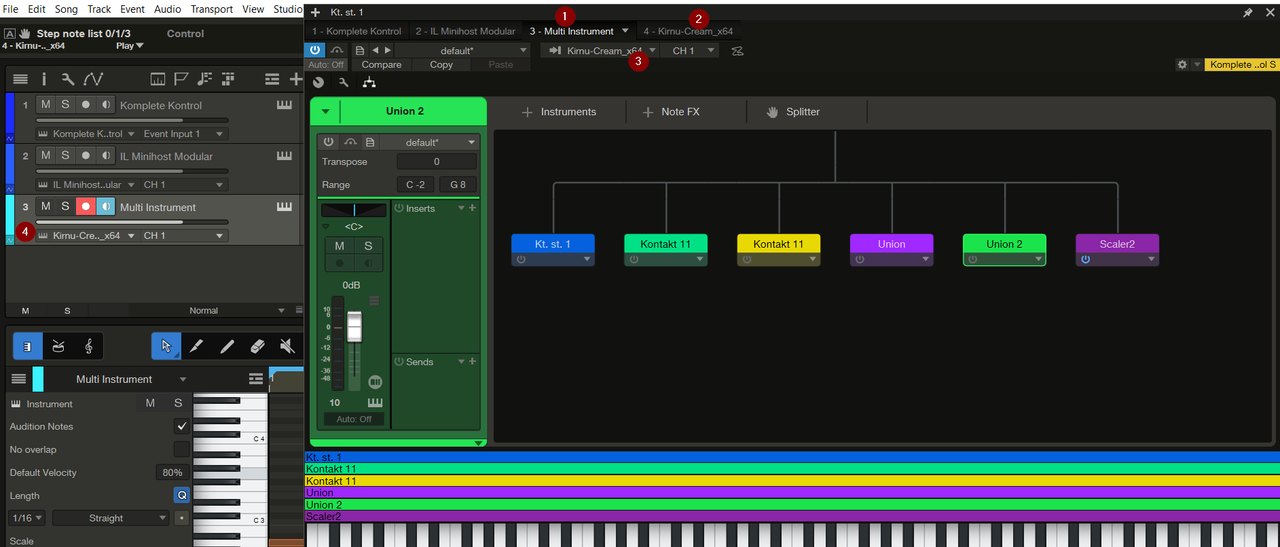This screenshot has height=547, width=1280.
Task: Open Event Input 1 dropdown on Komplete Kontrol
Action: click(x=184, y=133)
